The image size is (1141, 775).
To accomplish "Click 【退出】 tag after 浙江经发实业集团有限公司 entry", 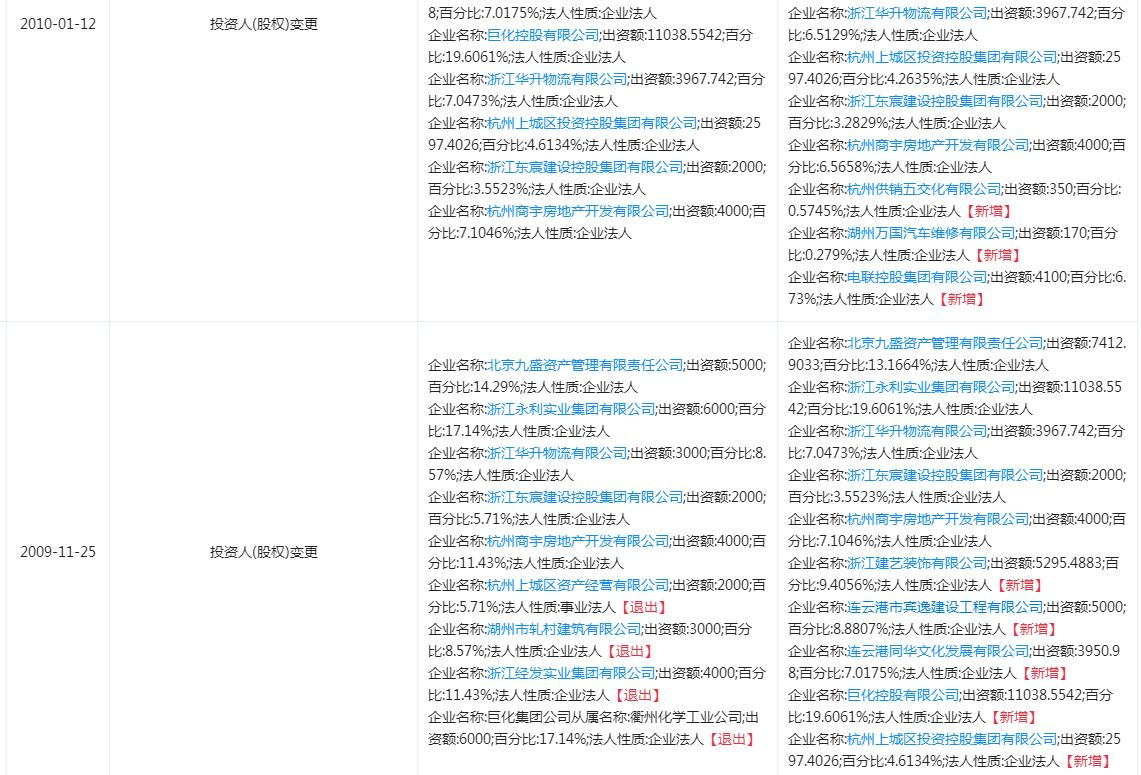I will pyautogui.click(x=637, y=696).
